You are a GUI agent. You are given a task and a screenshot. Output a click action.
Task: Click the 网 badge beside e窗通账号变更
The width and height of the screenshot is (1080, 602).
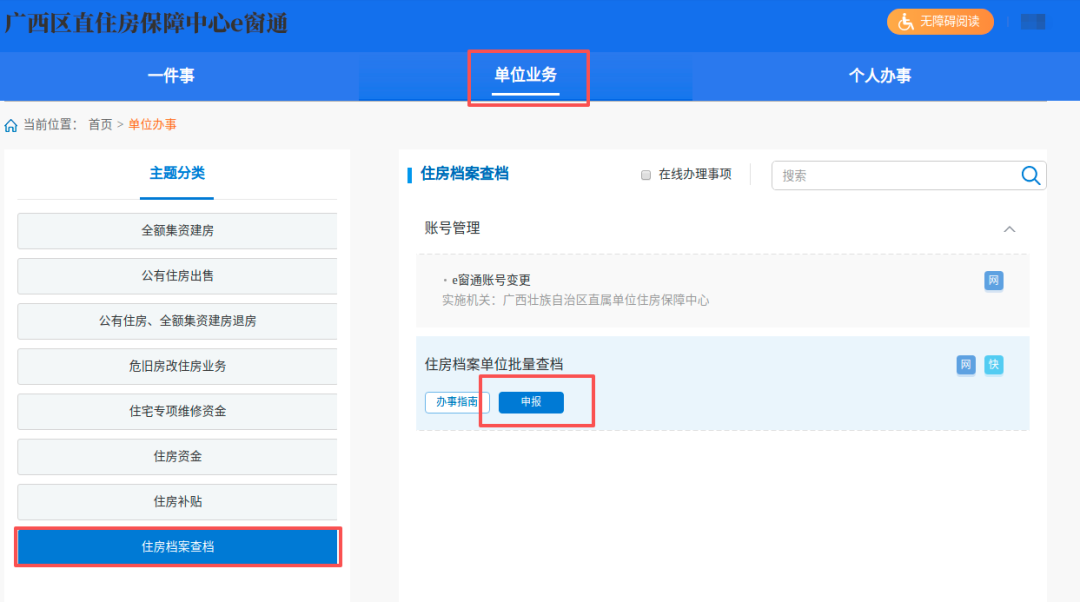[x=993, y=281]
